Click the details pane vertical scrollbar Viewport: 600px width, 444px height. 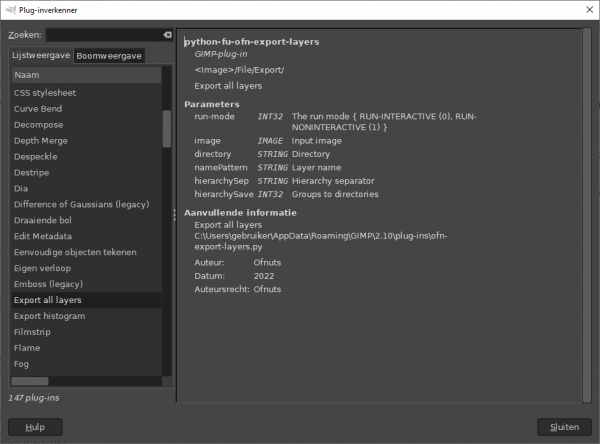point(587,215)
